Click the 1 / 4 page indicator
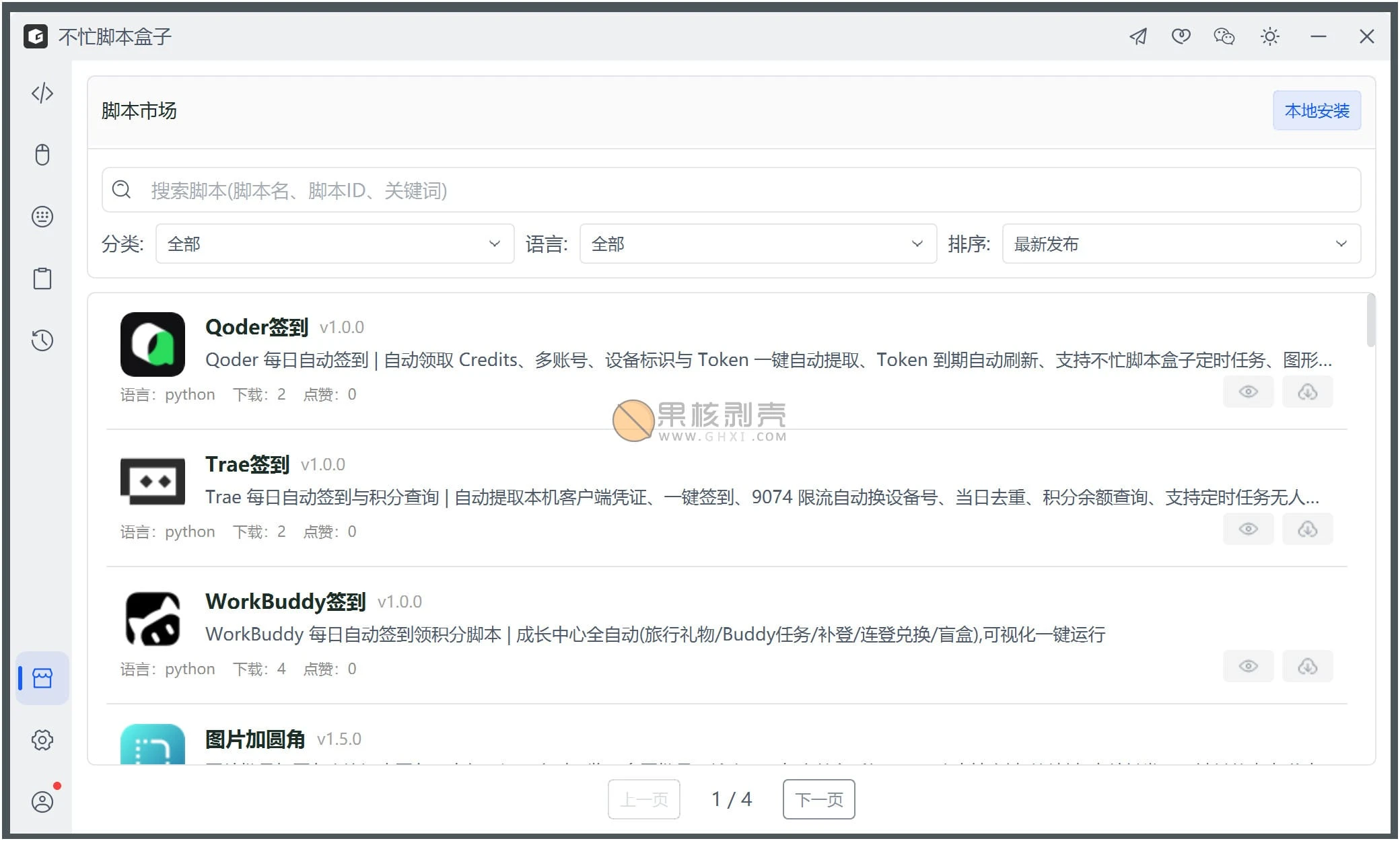The image size is (1400, 841). (x=732, y=799)
